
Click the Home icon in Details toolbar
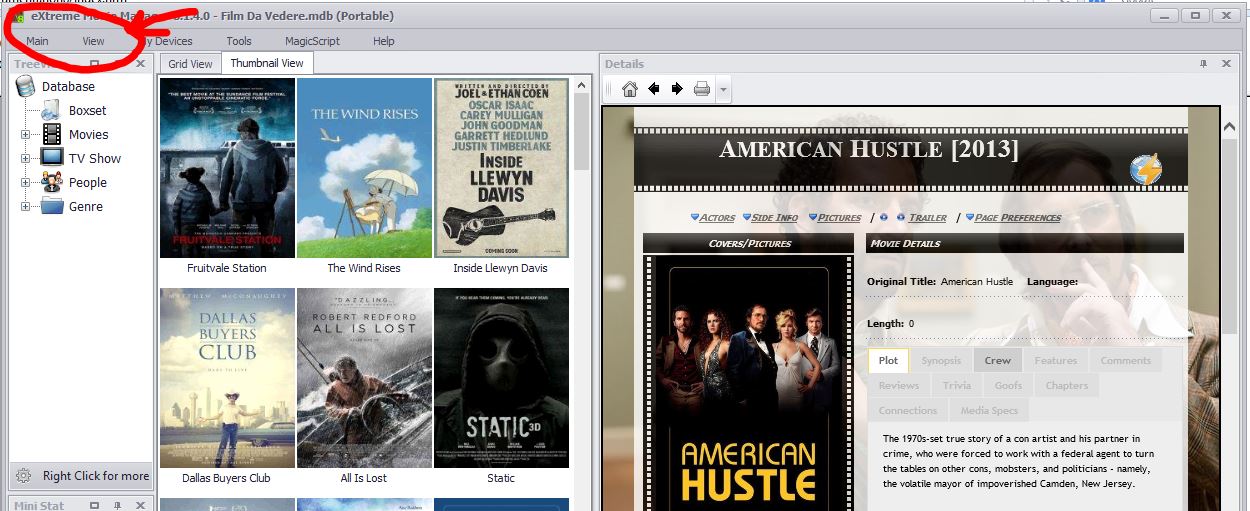point(629,89)
